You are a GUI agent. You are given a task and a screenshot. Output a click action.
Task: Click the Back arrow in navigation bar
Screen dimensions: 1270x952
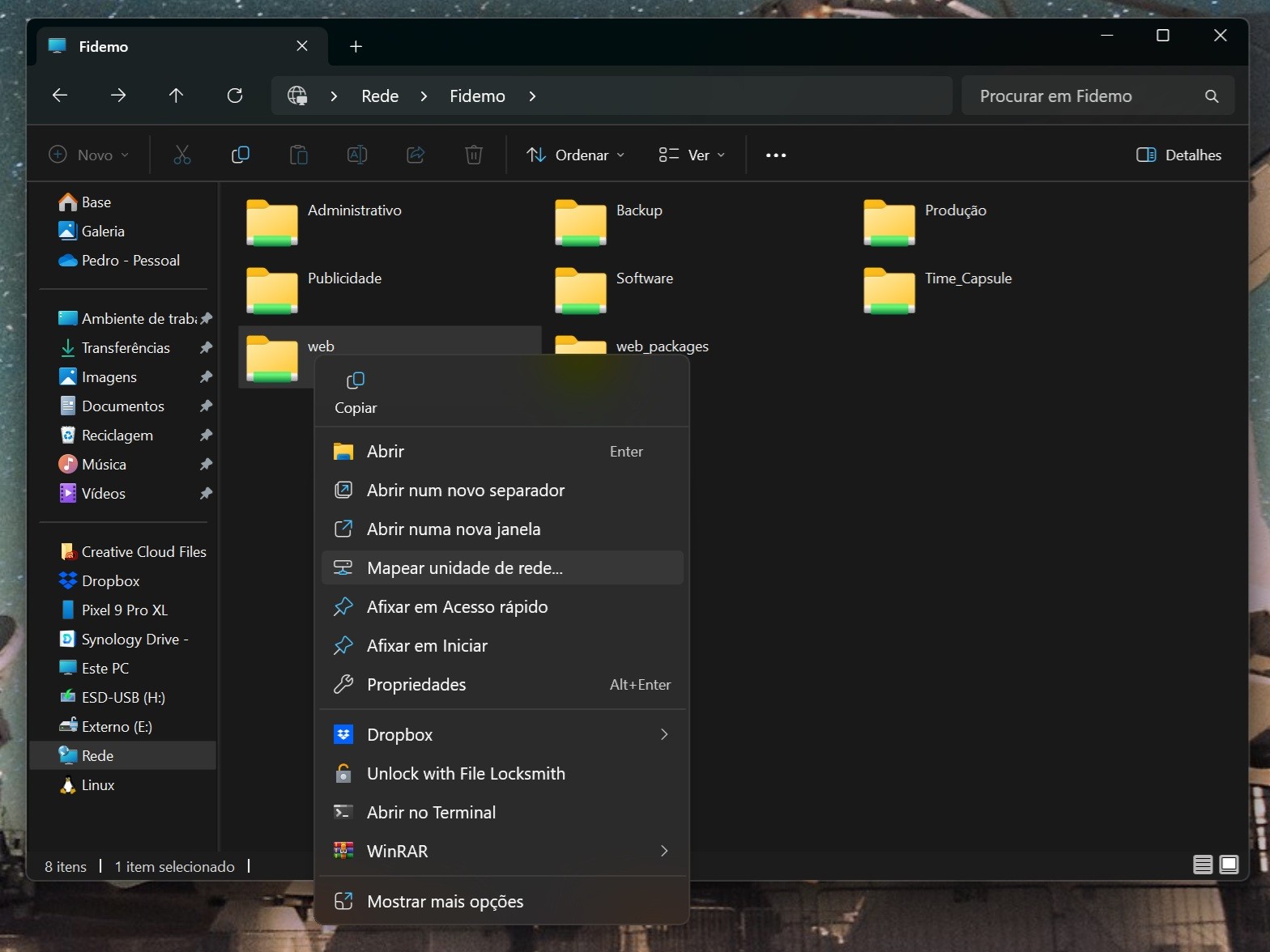click(x=60, y=96)
